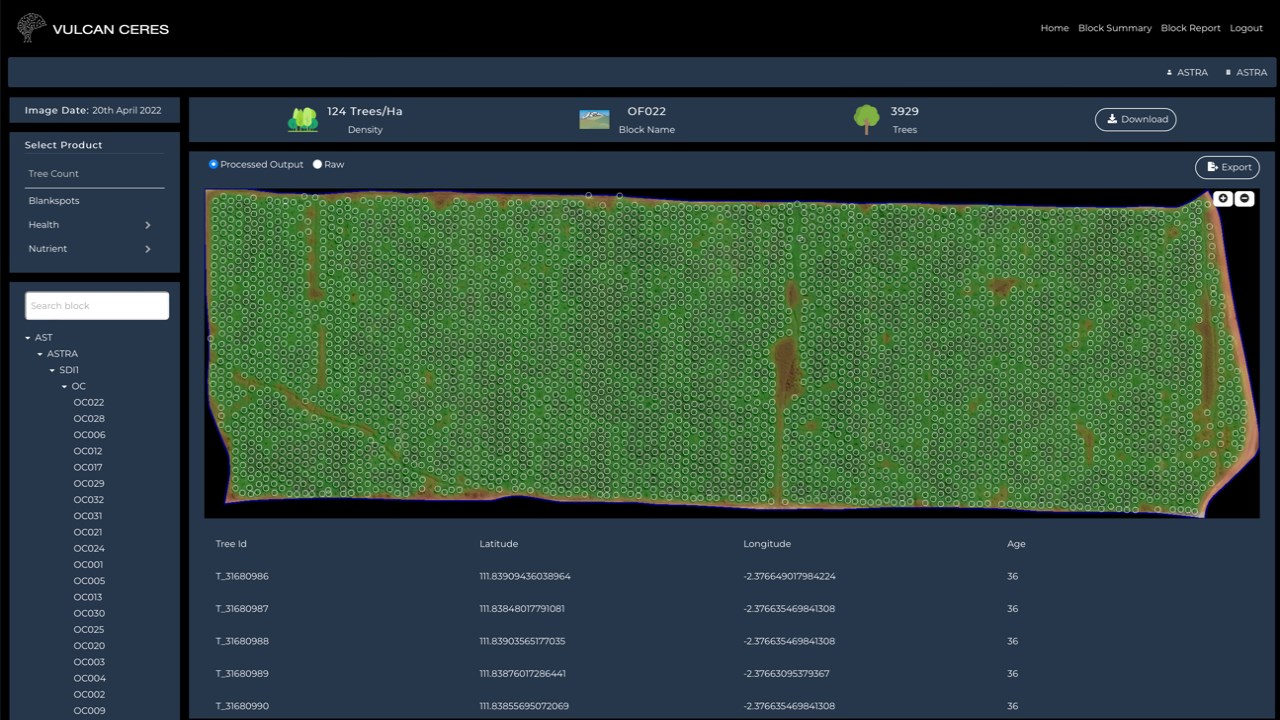Collapse the SDI1 tree node
The width and height of the screenshot is (1280, 720).
click(x=52, y=370)
